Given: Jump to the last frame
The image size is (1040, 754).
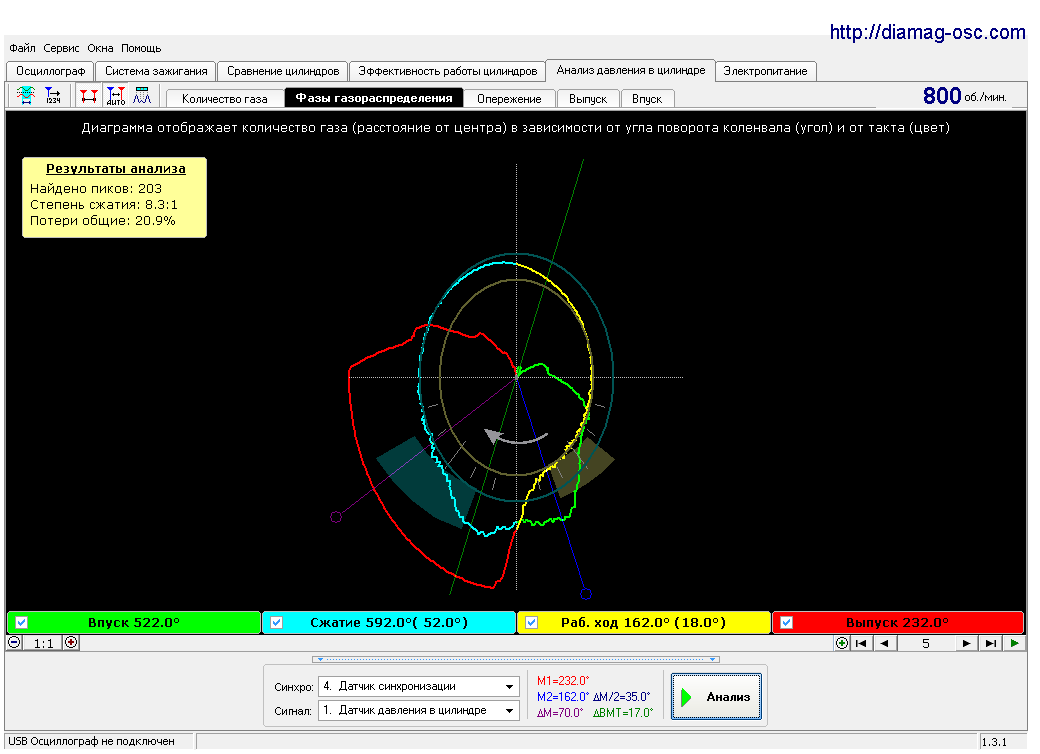Looking at the screenshot, I should pyautogui.click(x=991, y=643).
